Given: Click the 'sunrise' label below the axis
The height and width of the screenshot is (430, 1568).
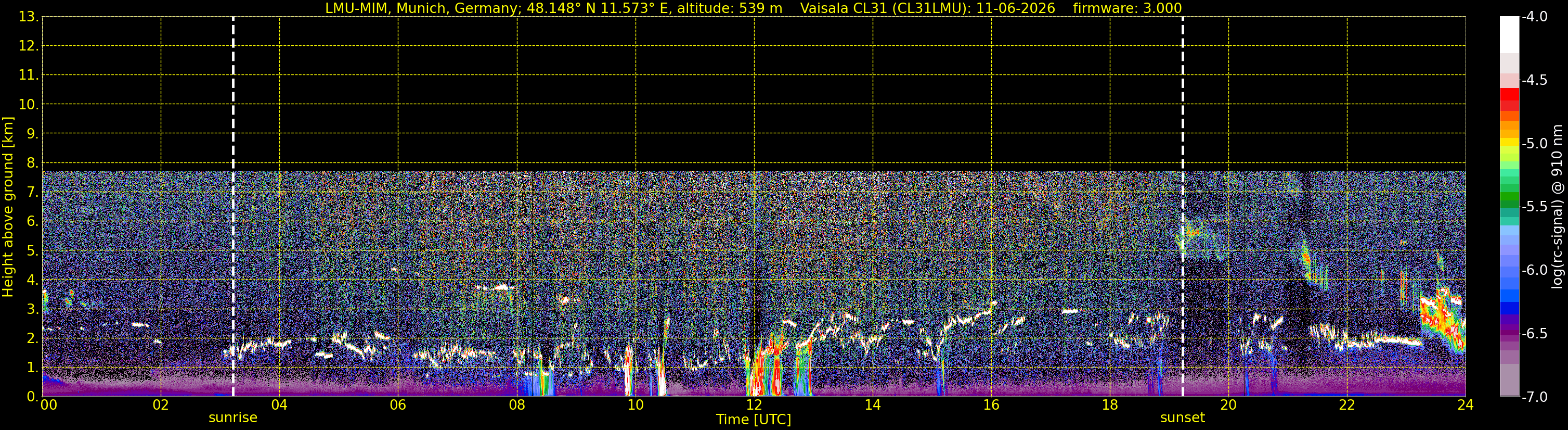Looking at the screenshot, I should [x=233, y=418].
